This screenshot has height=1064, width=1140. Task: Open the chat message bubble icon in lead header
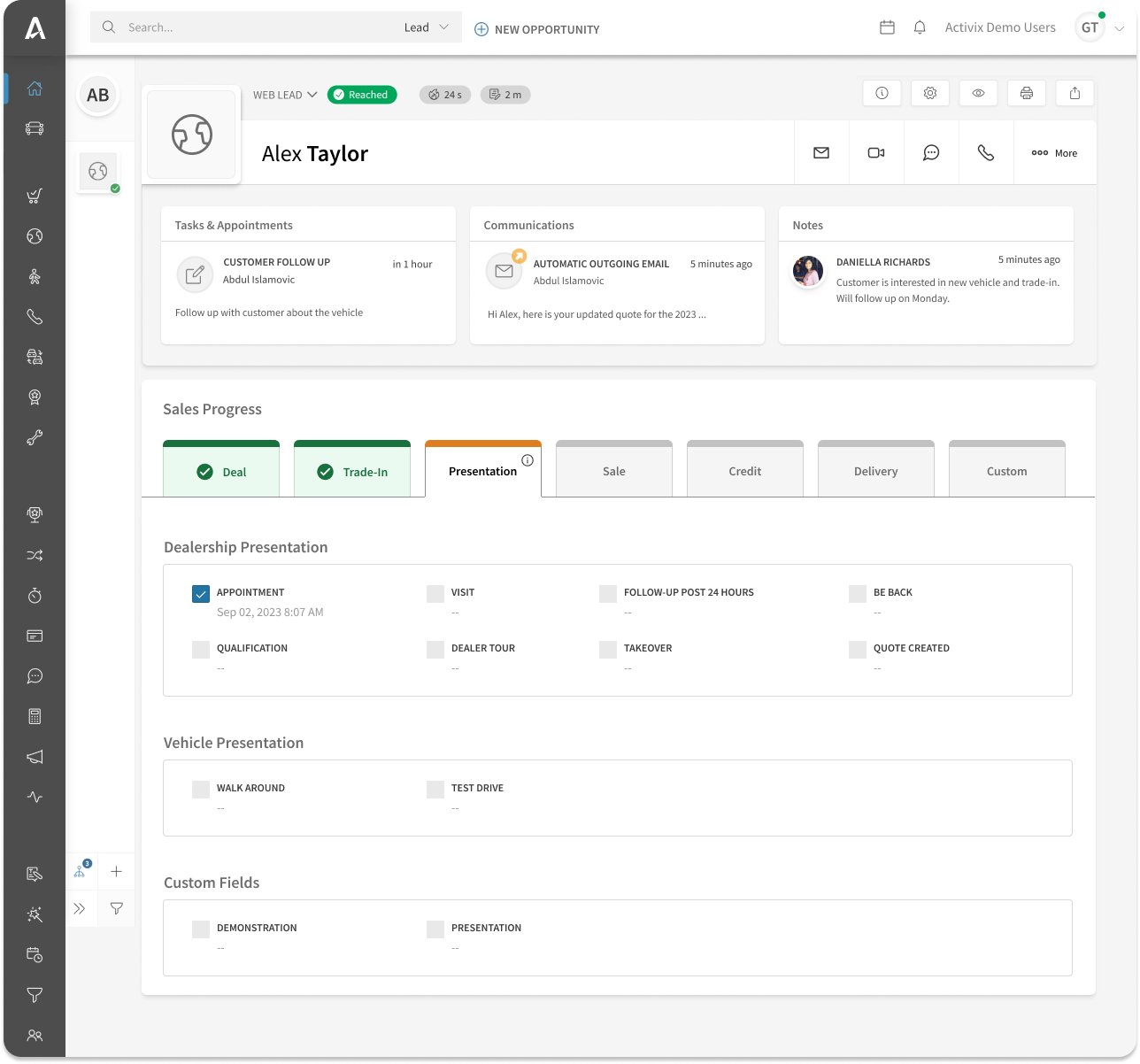pos(931,153)
